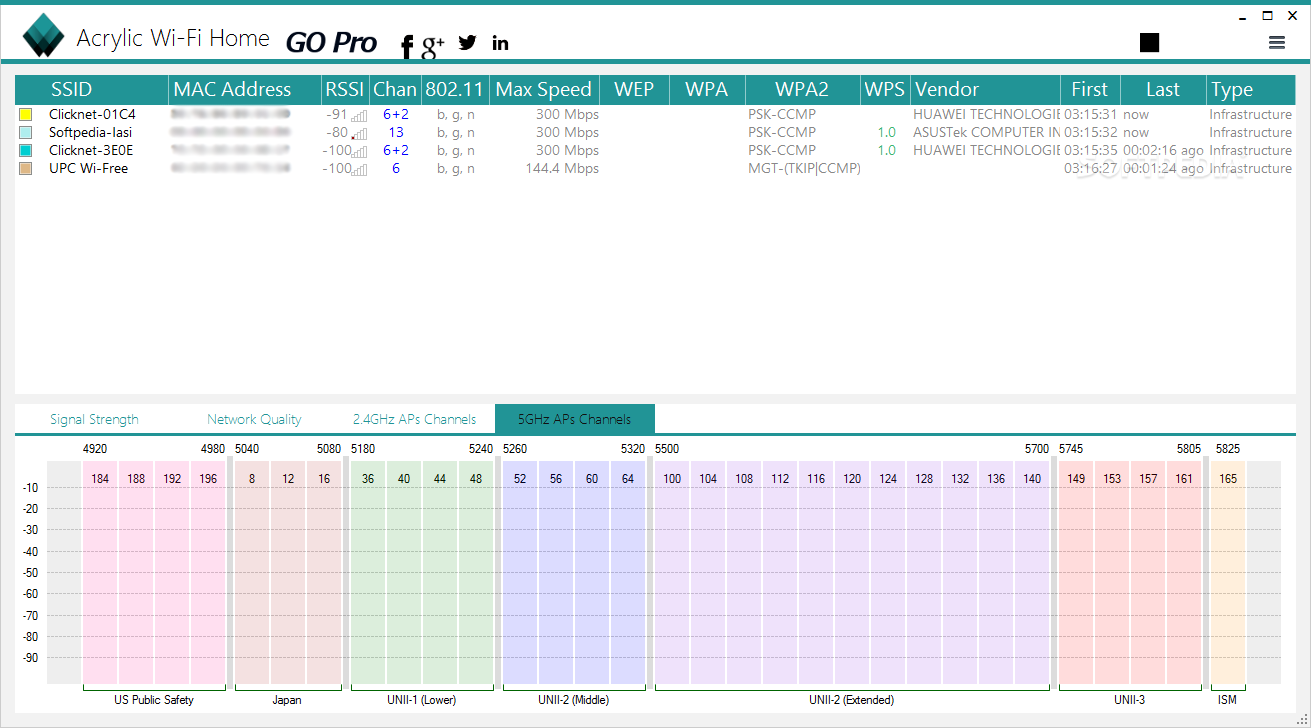This screenshot has height=728, width=1311.
Task: Sort by Vendor column header
Action: pyautogui.click(x=985, y=89)
